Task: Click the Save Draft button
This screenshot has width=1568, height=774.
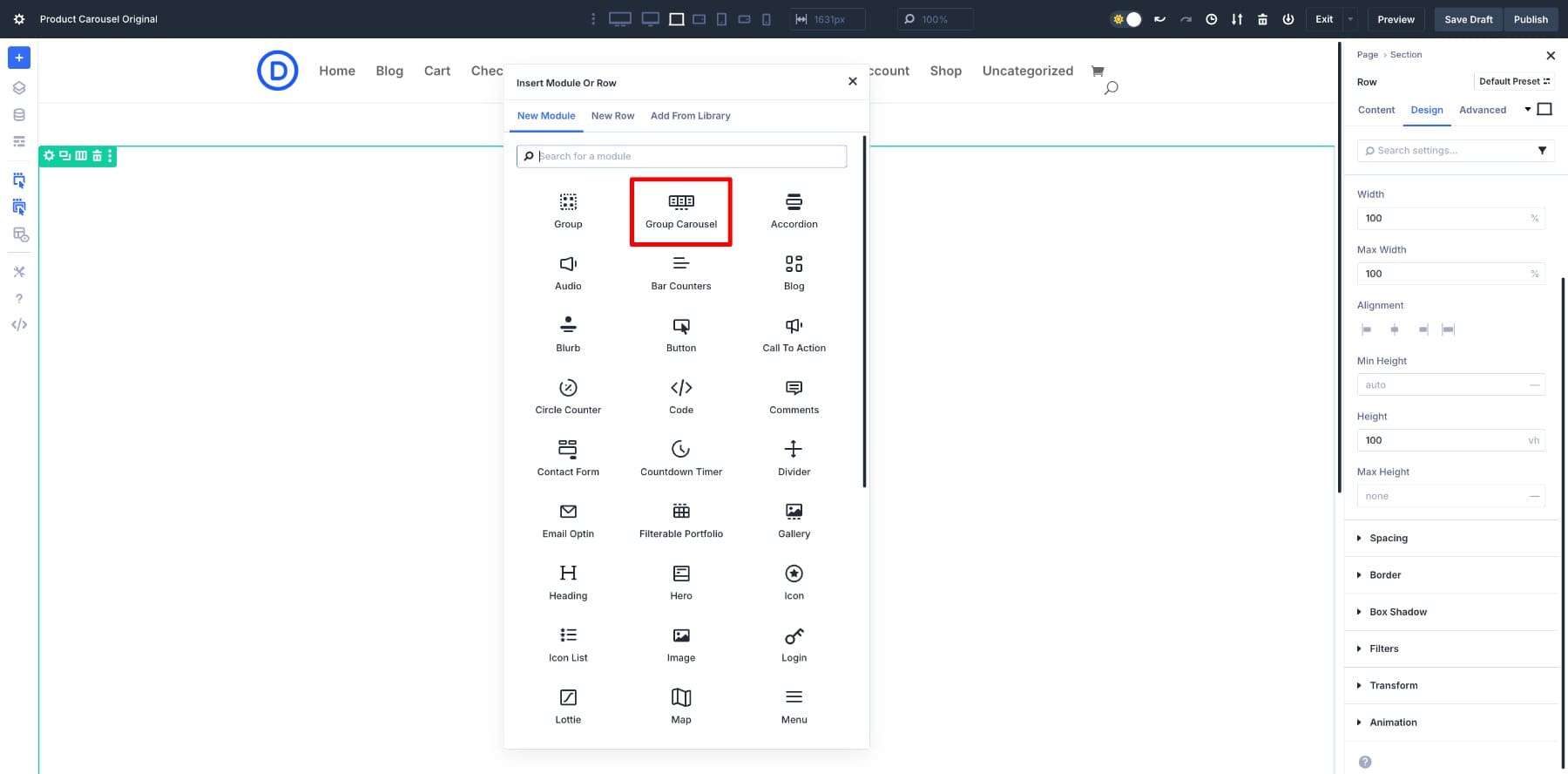Action: (1469, 19)
